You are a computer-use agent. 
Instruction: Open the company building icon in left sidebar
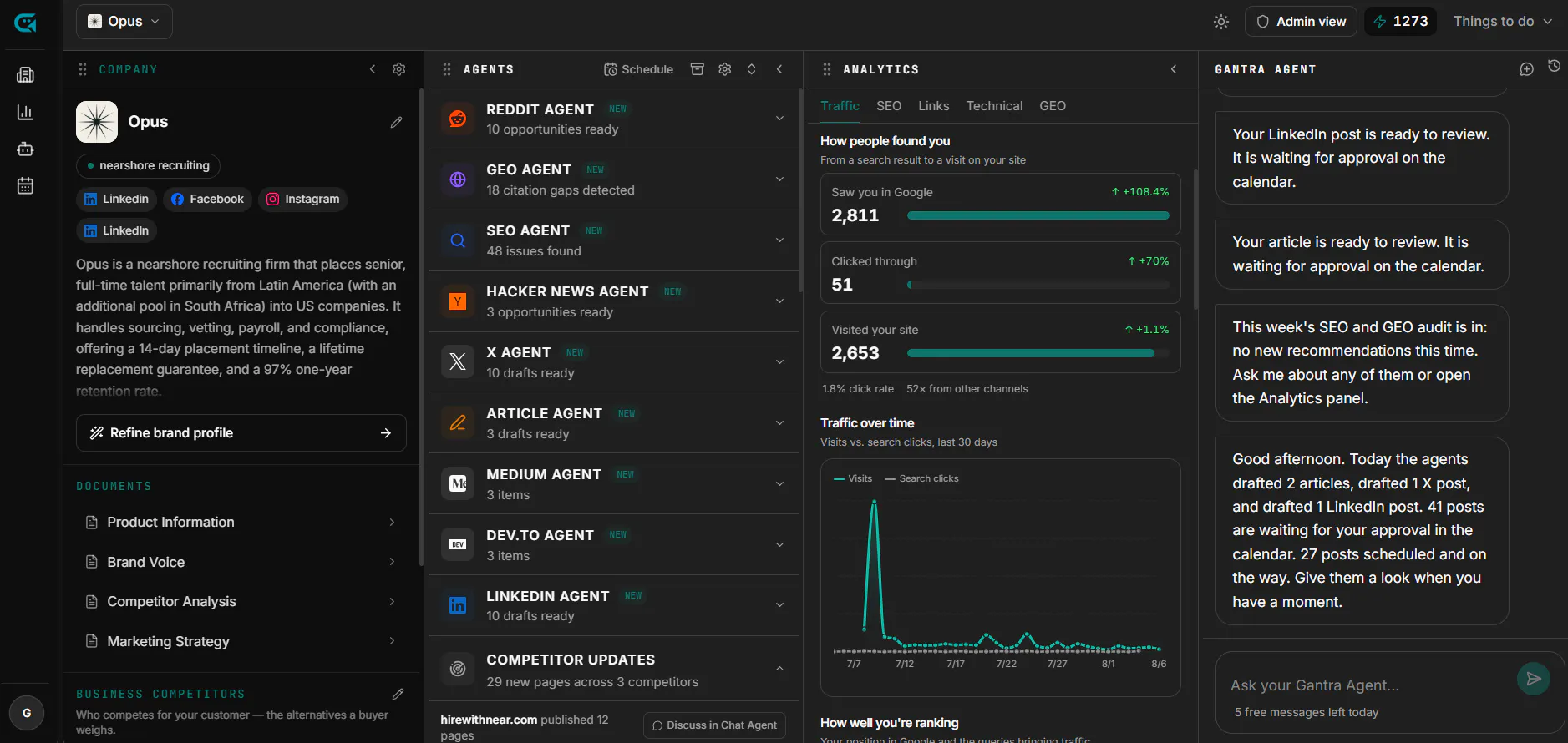pos(25,75)
